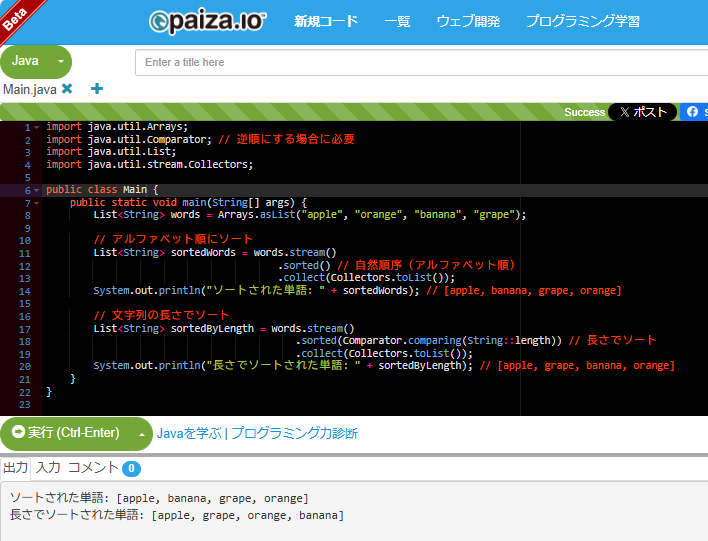Viewport: 708px width, 541px height.
Task: Open 新規コード in the top menu
Action: tap(325, 21)
